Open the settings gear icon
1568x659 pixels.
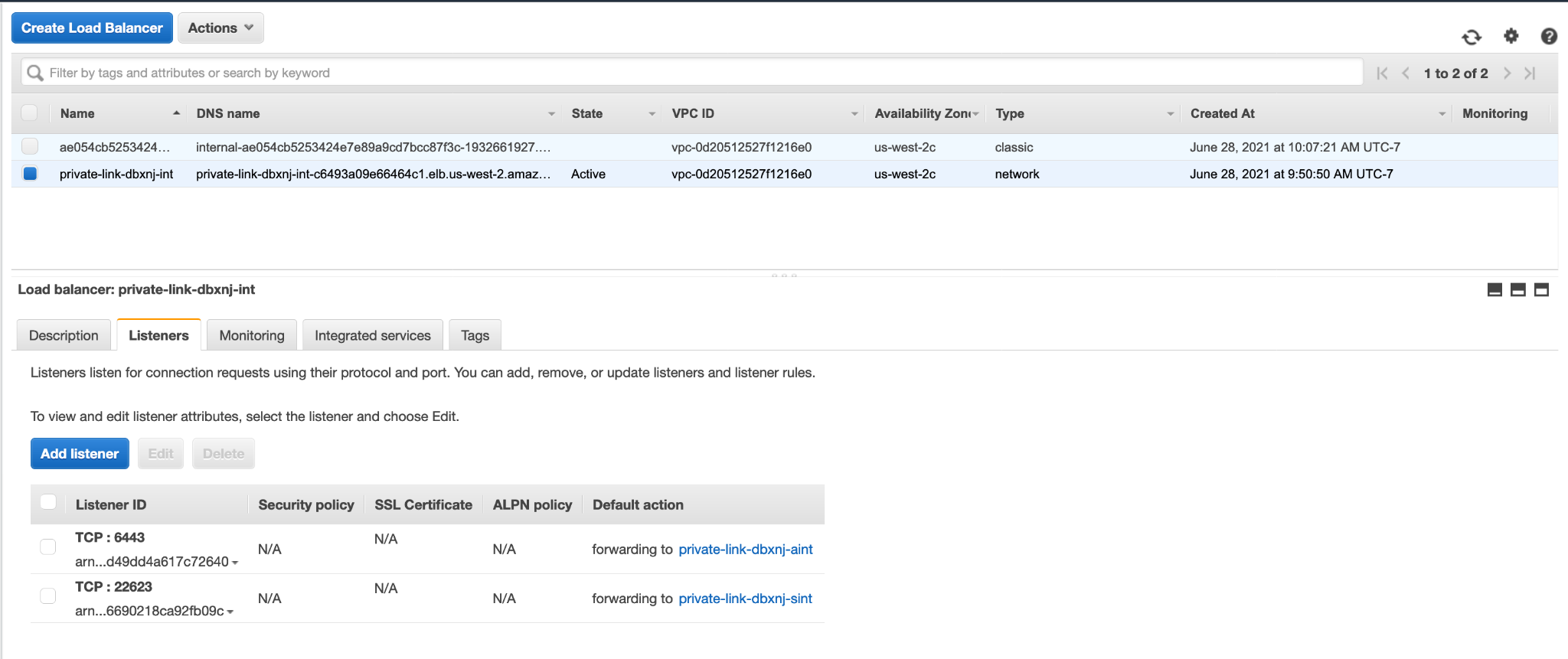click(x=1511, y=36)
